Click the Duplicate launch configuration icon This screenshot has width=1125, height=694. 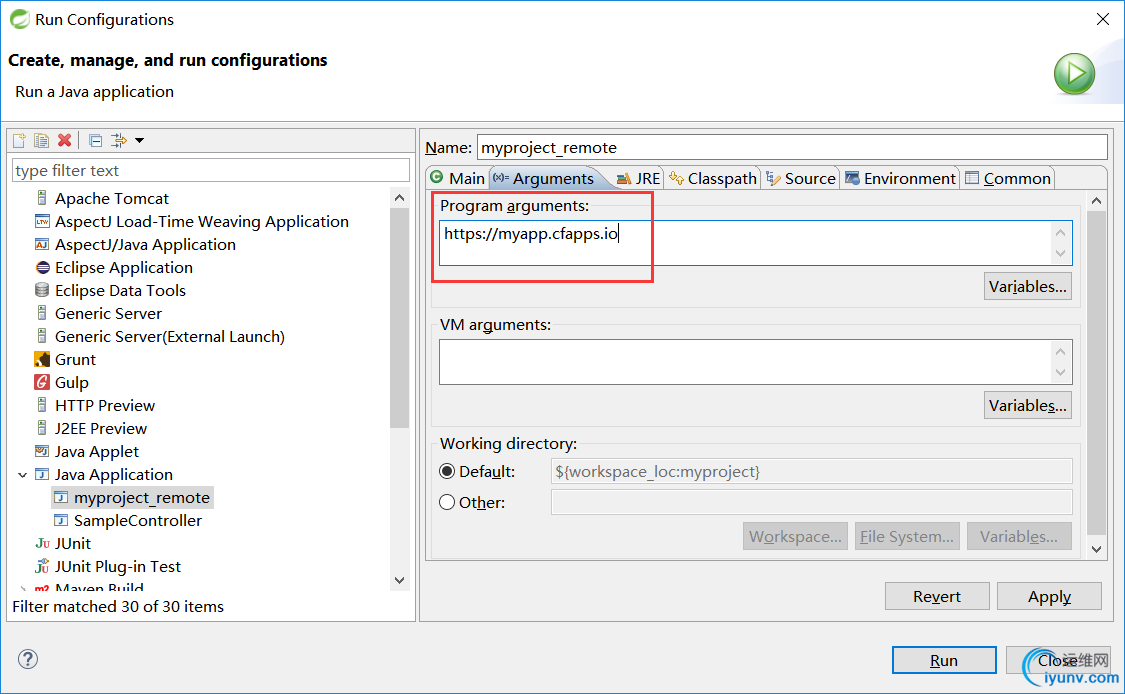[x=42, y=140]
